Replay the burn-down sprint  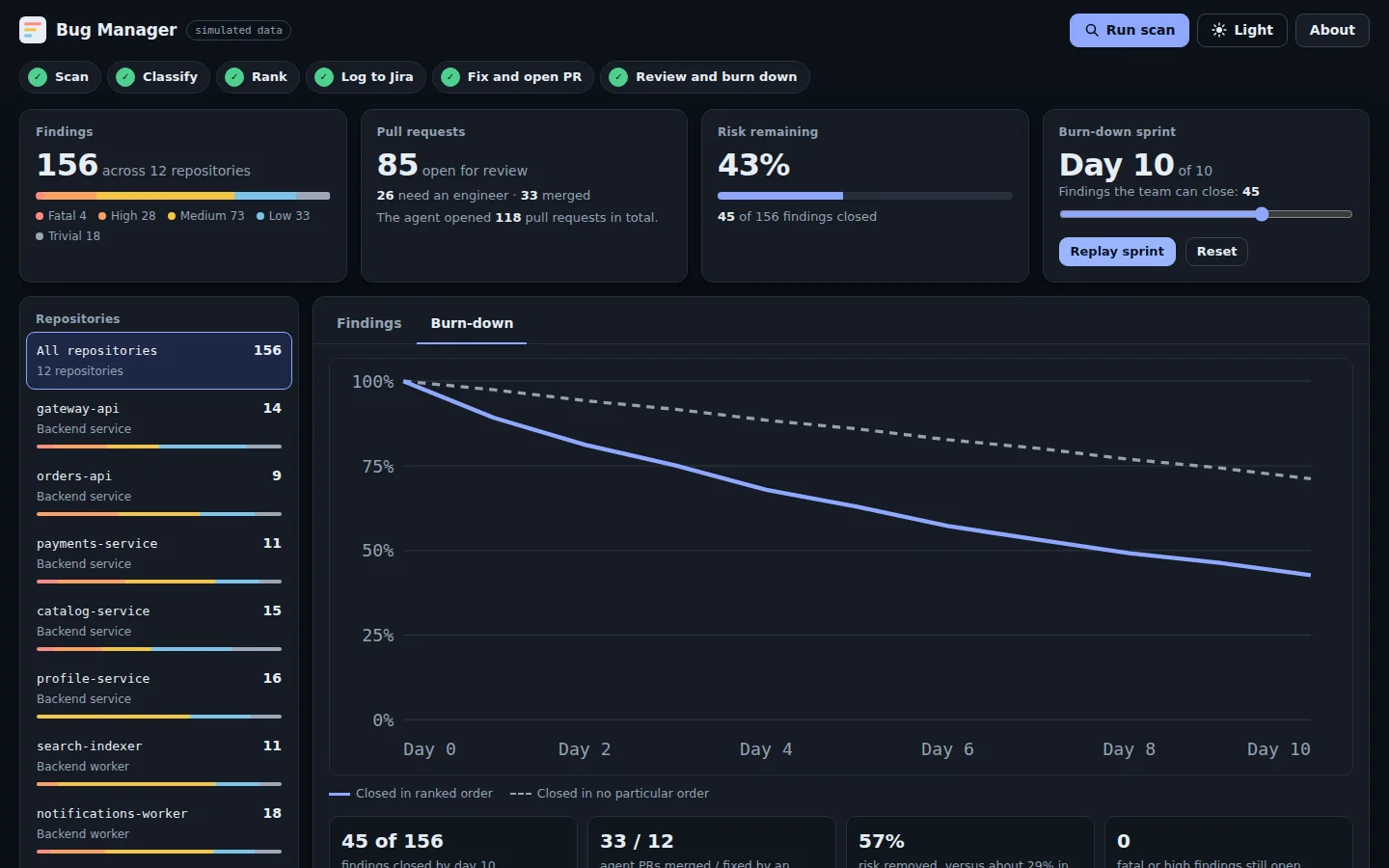point(1117,252)
